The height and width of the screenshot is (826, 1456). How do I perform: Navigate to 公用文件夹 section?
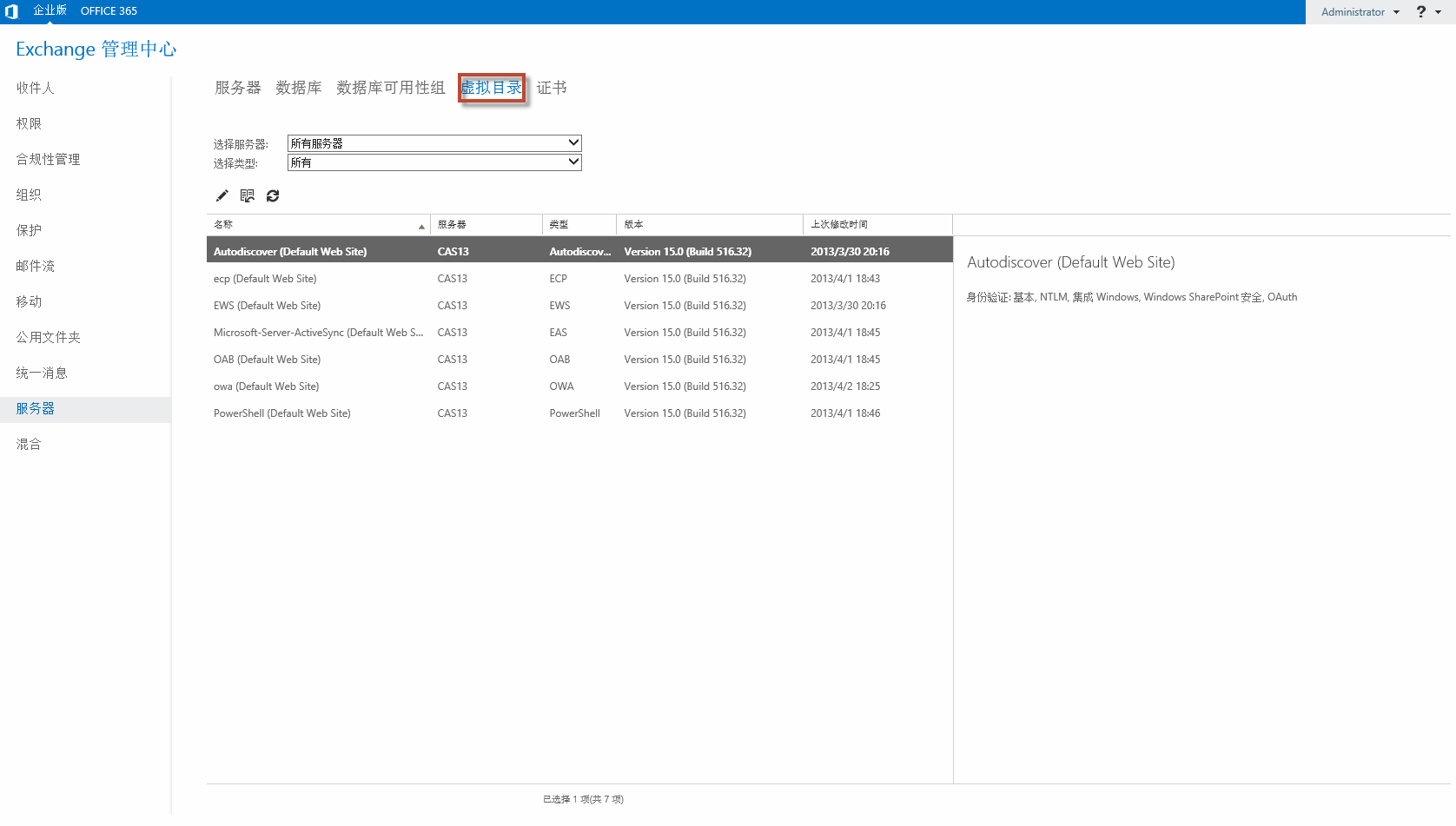tap(48, 338)
